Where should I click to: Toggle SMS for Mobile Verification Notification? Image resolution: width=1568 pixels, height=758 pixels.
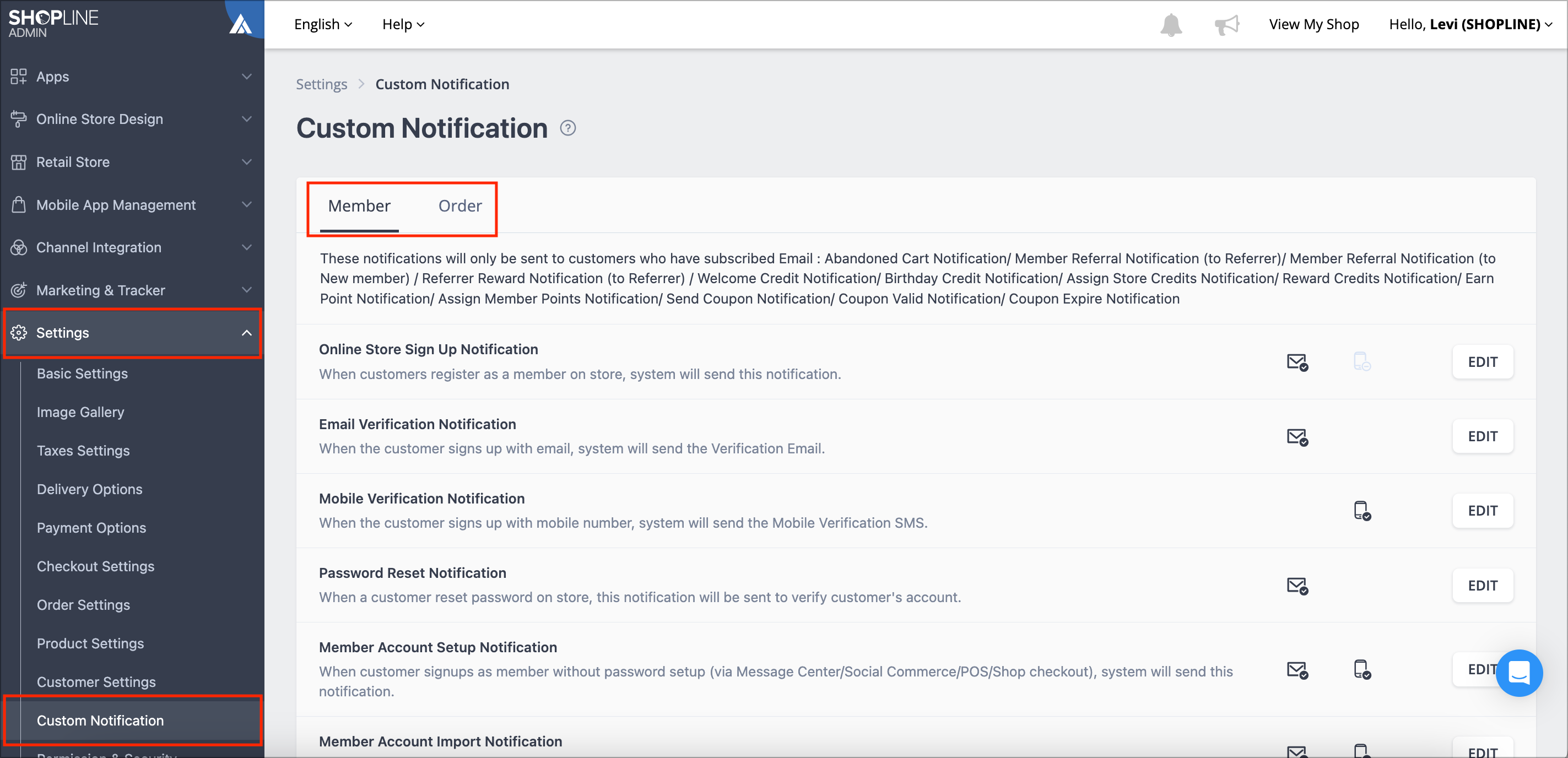[1361, 511]
